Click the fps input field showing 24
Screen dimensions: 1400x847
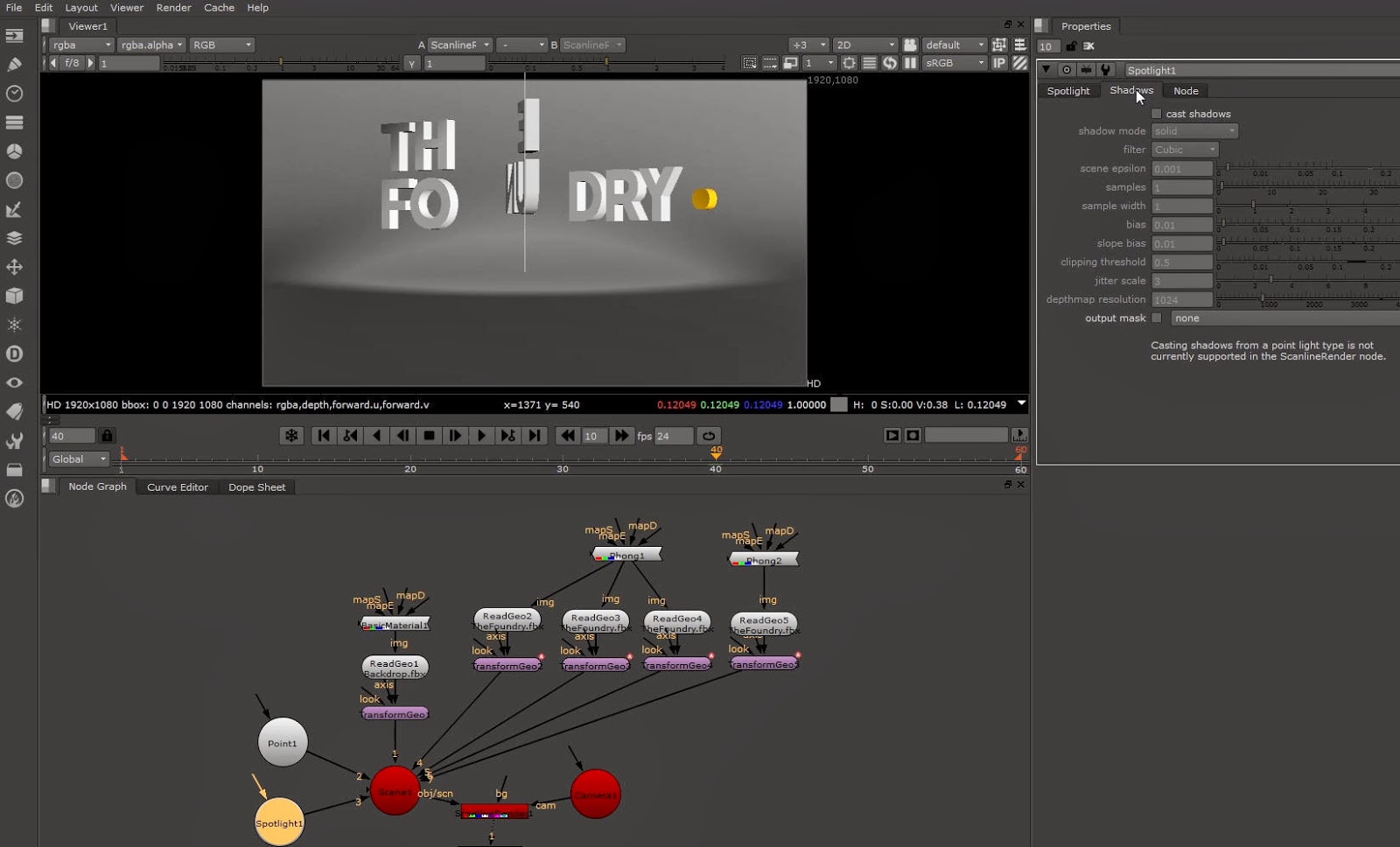673,436
